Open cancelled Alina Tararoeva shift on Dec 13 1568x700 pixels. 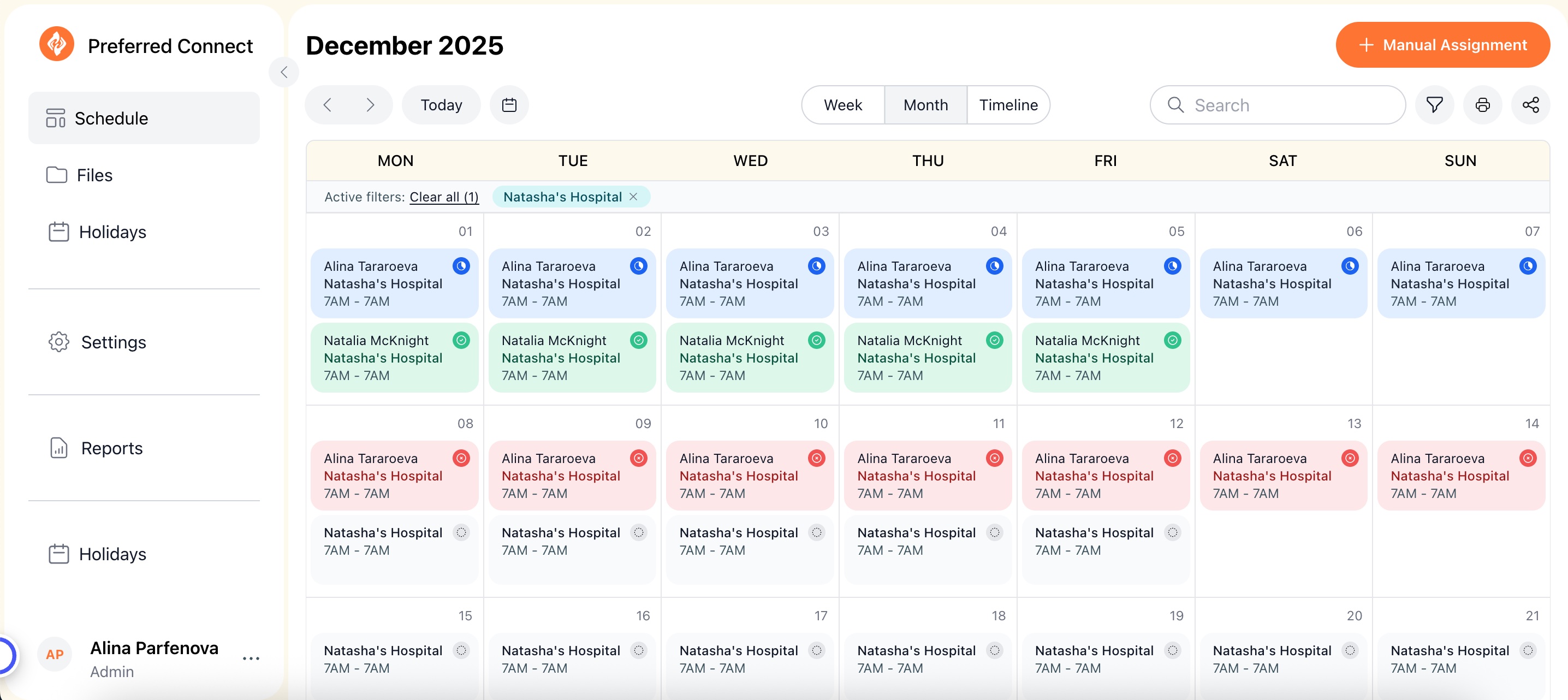[x=1283, y=476]
